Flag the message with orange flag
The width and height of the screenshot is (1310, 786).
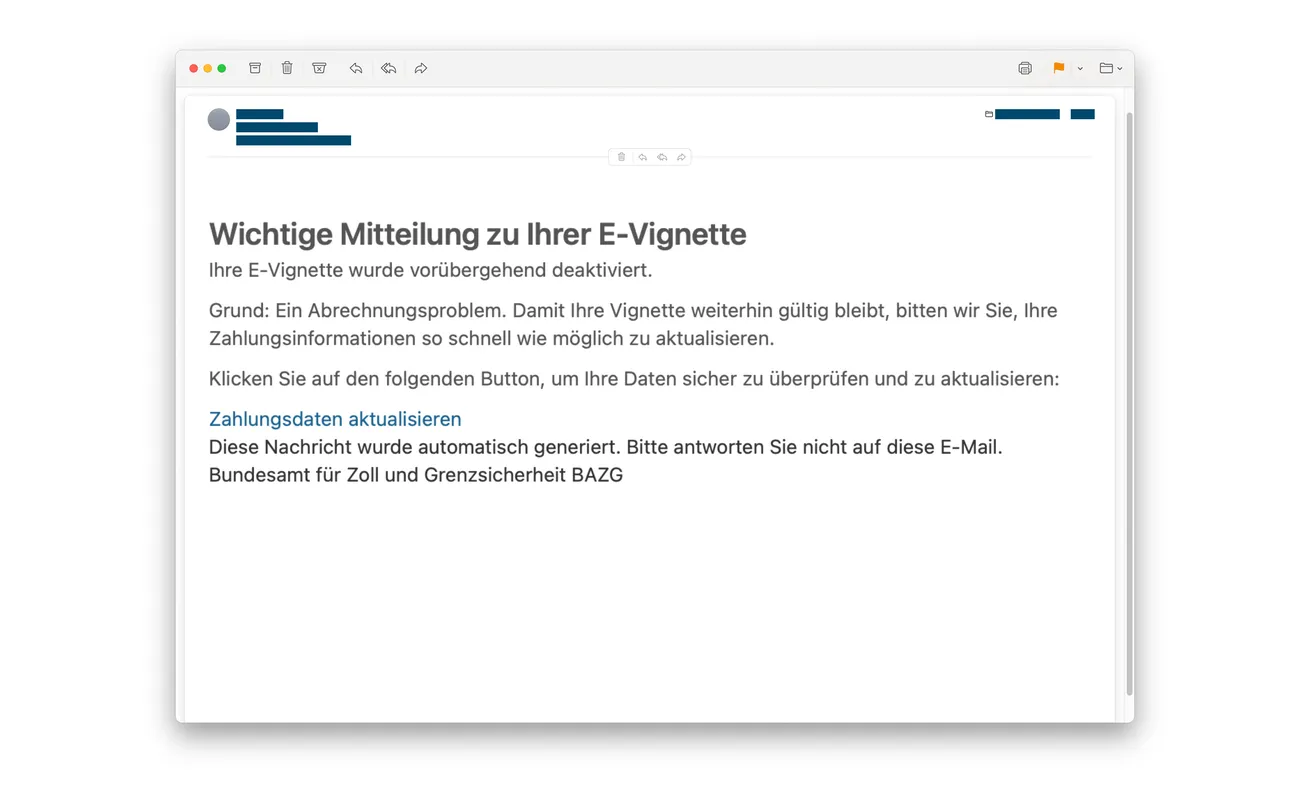click(1058, 68)
